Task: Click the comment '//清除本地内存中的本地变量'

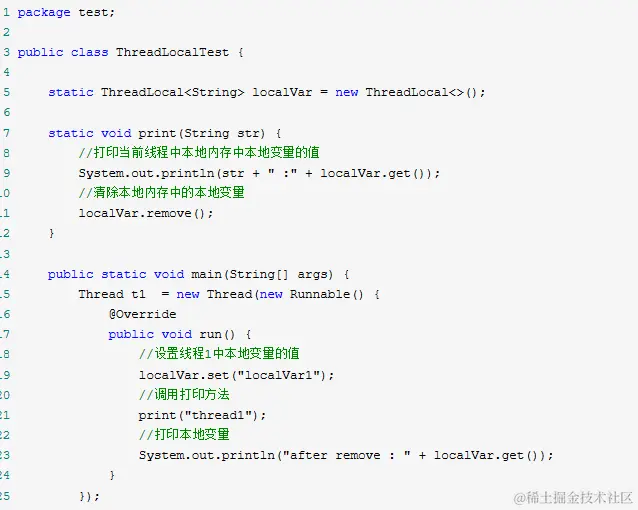Action: pyautogui.click(x=161, y=193)
